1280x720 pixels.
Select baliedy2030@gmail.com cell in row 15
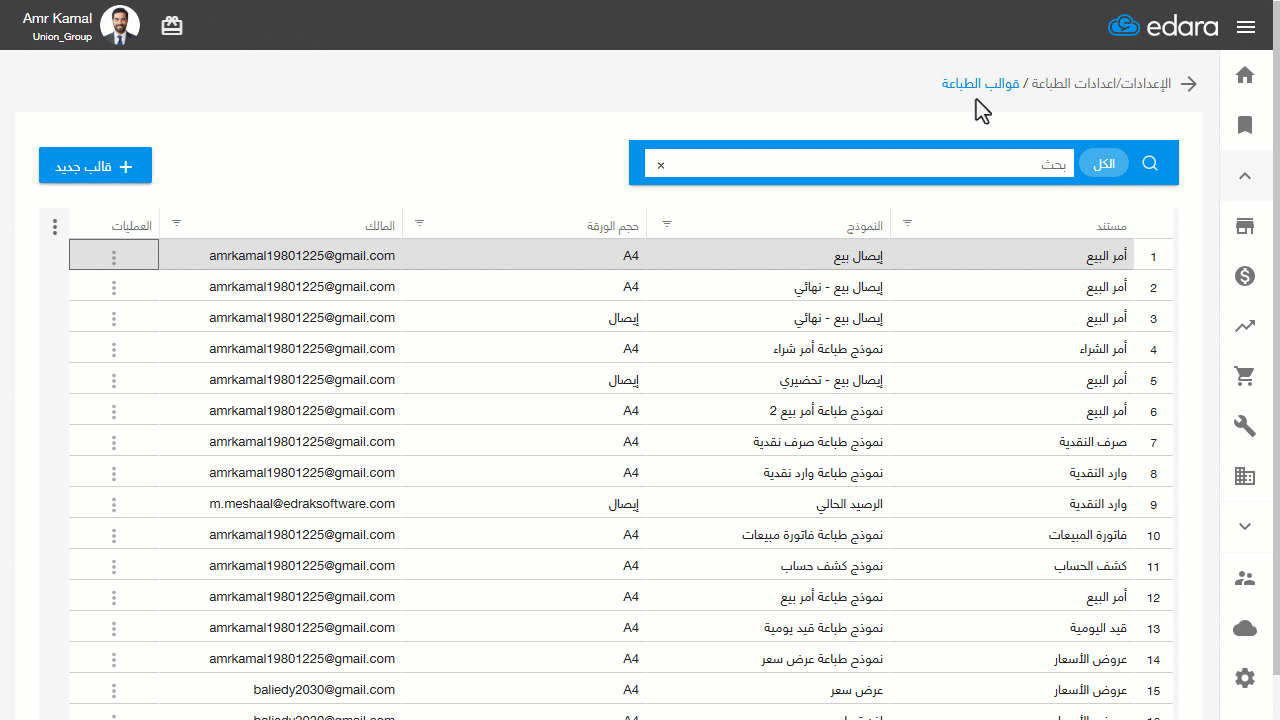pyautogui.click(x=281, y=690)
